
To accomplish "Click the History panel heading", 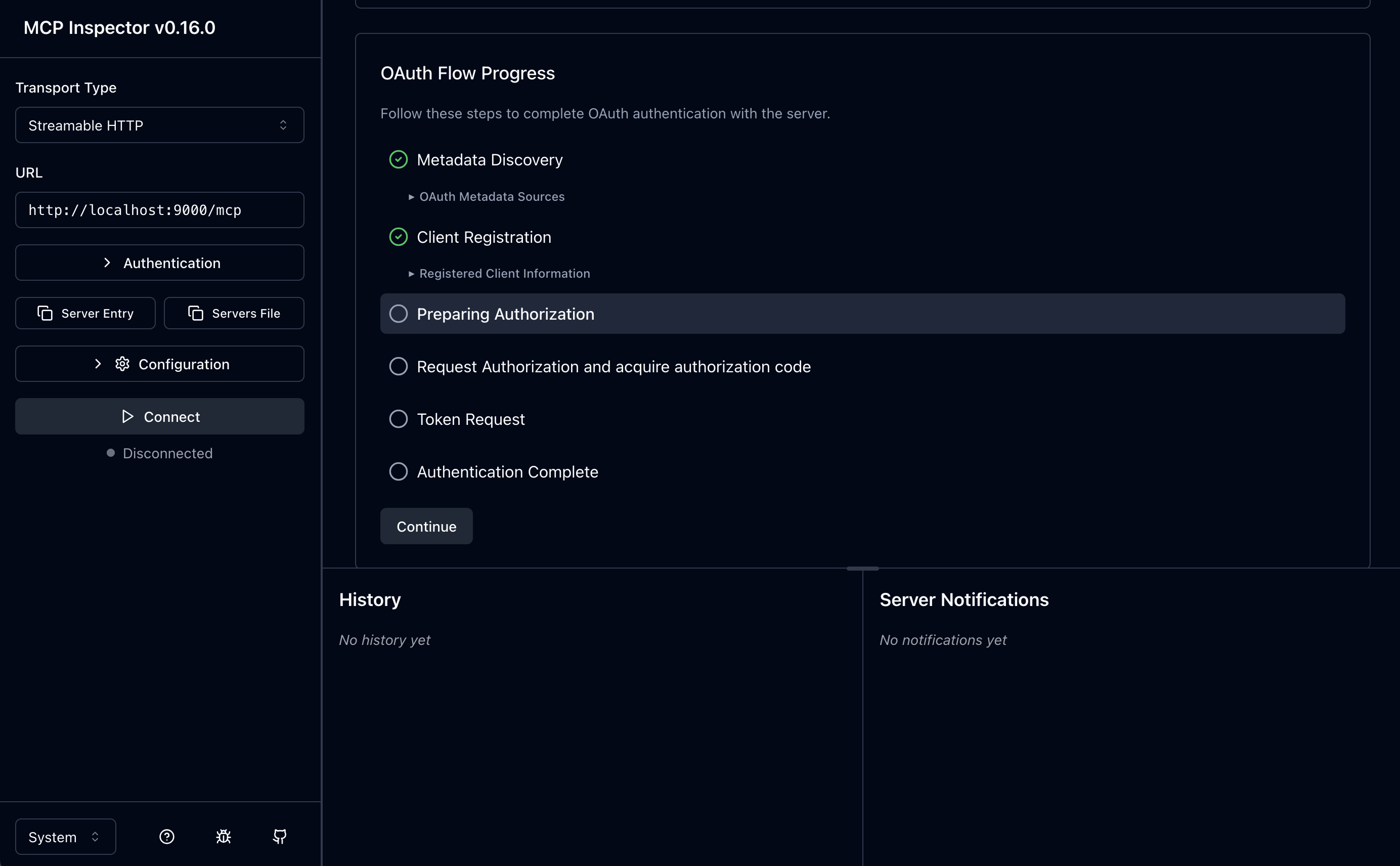I will point(370,599).
